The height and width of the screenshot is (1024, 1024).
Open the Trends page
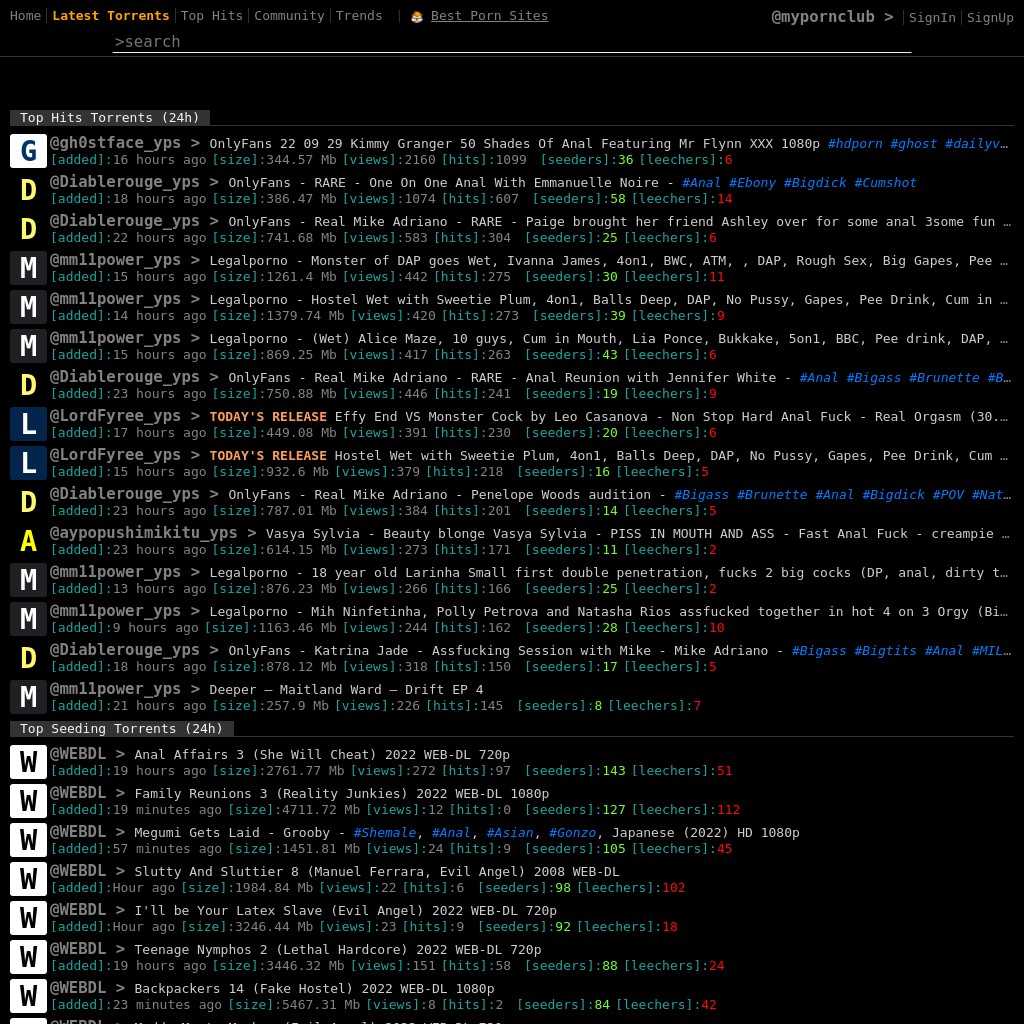[359, 16]
